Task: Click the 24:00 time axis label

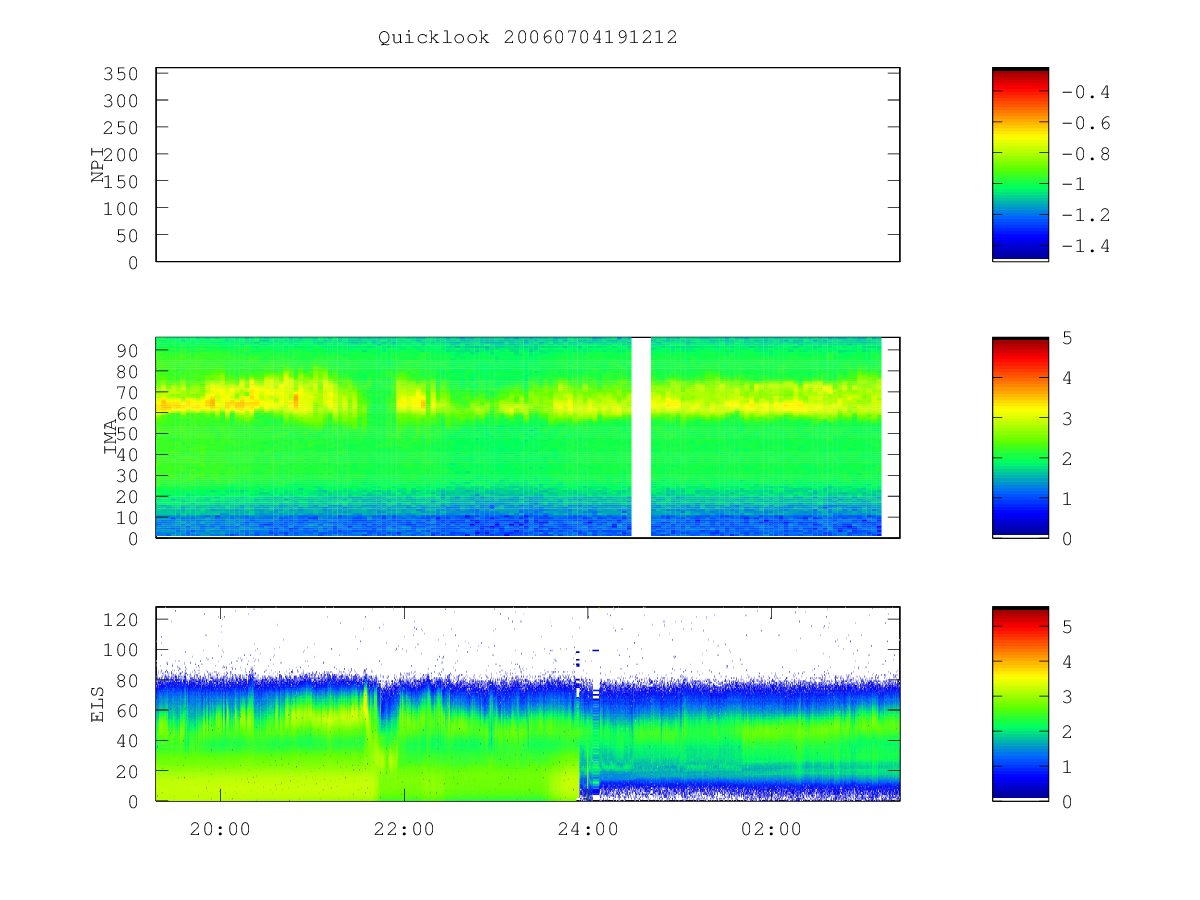Action: pyautogui.click(x=588, y=829)
